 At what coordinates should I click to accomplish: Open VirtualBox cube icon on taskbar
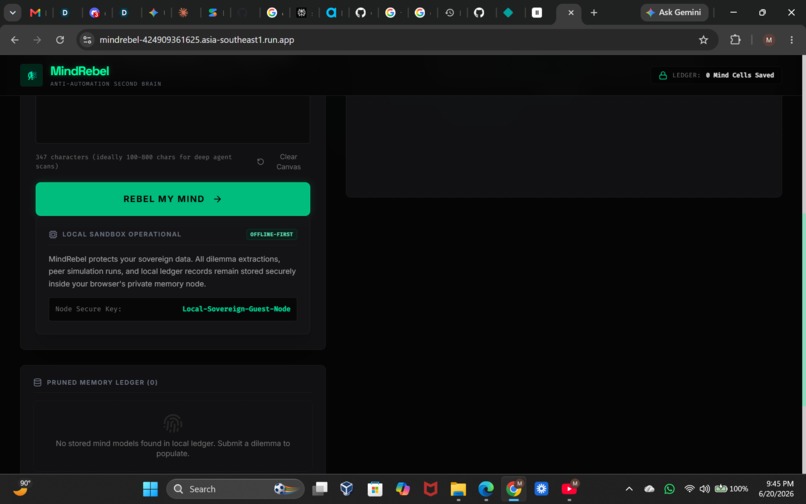(x=347, y=489)
